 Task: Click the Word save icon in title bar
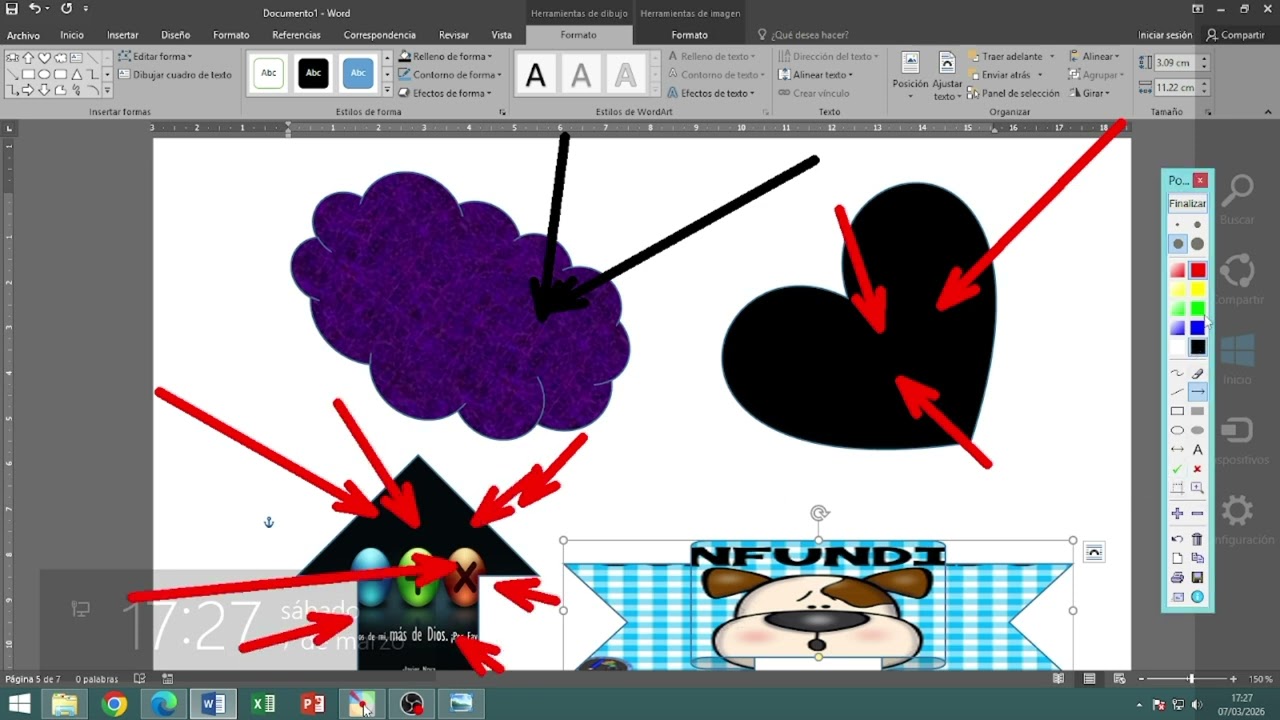pyautogui.click(x=13, y=9)
